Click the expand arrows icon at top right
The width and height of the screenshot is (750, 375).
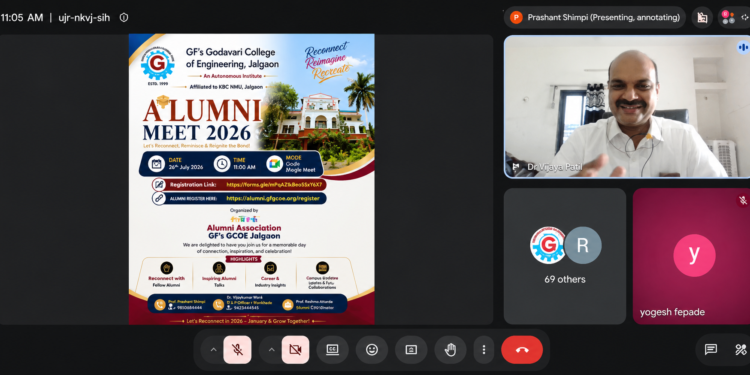point(745,18)
